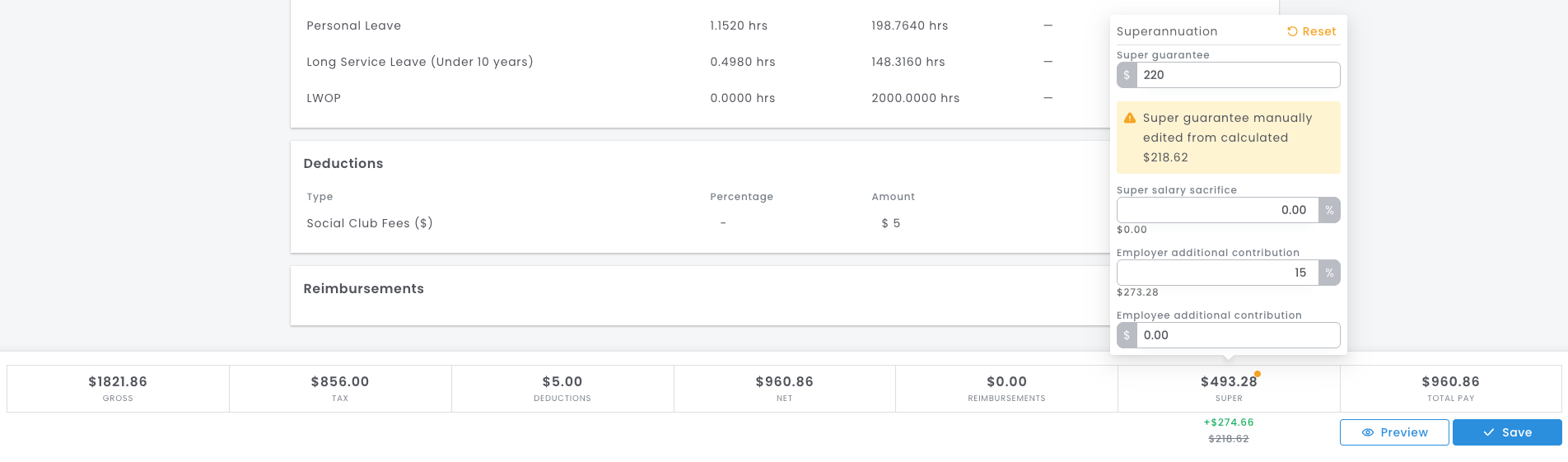Click the dash icon on LWOP row

(1048, 98)
